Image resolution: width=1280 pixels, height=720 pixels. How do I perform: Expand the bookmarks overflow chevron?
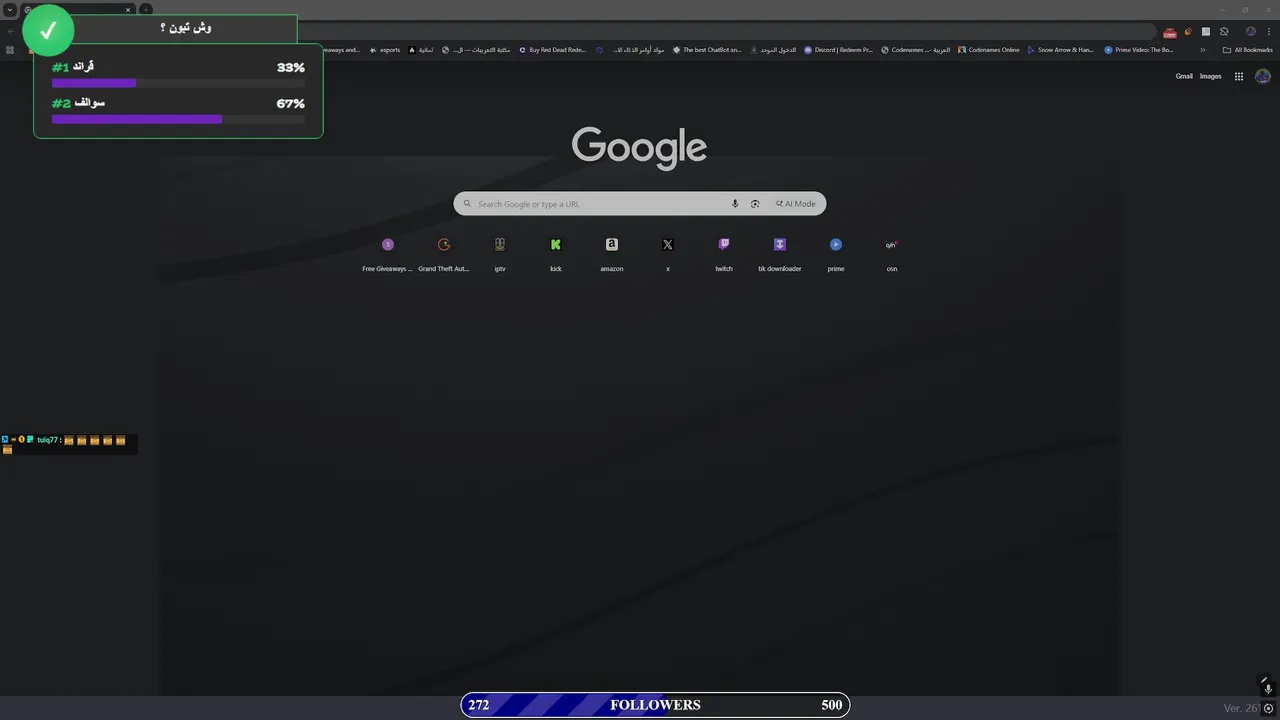1203,50
